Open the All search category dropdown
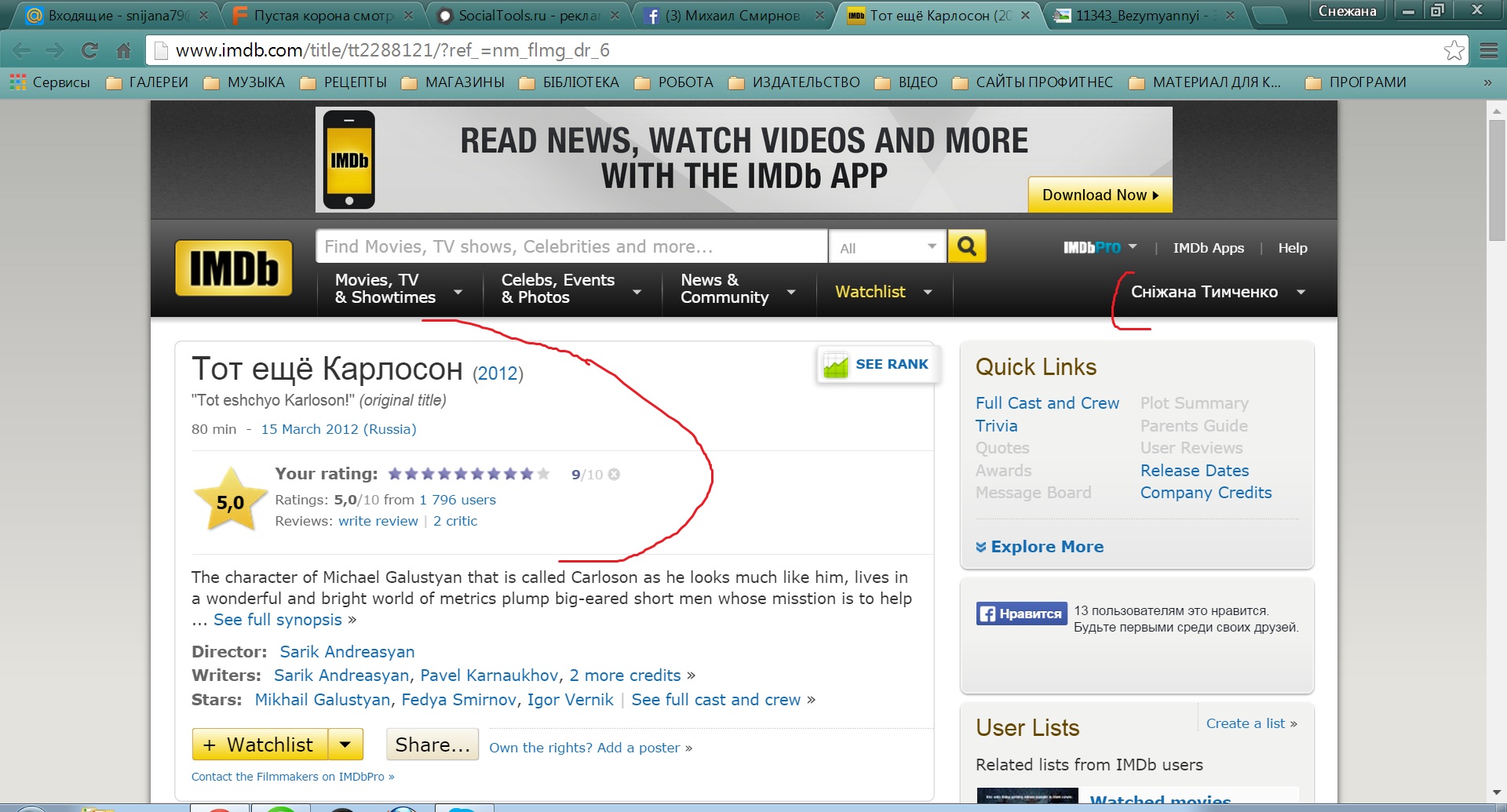Screen dimensions: 1507x812 [x=888, y=247]
